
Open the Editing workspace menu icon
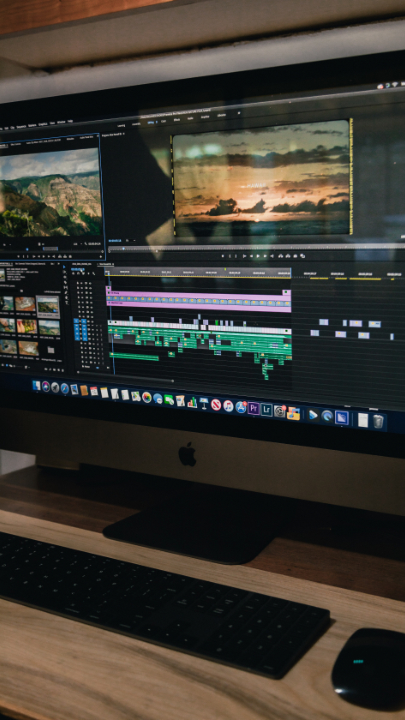tap(157, 123)
